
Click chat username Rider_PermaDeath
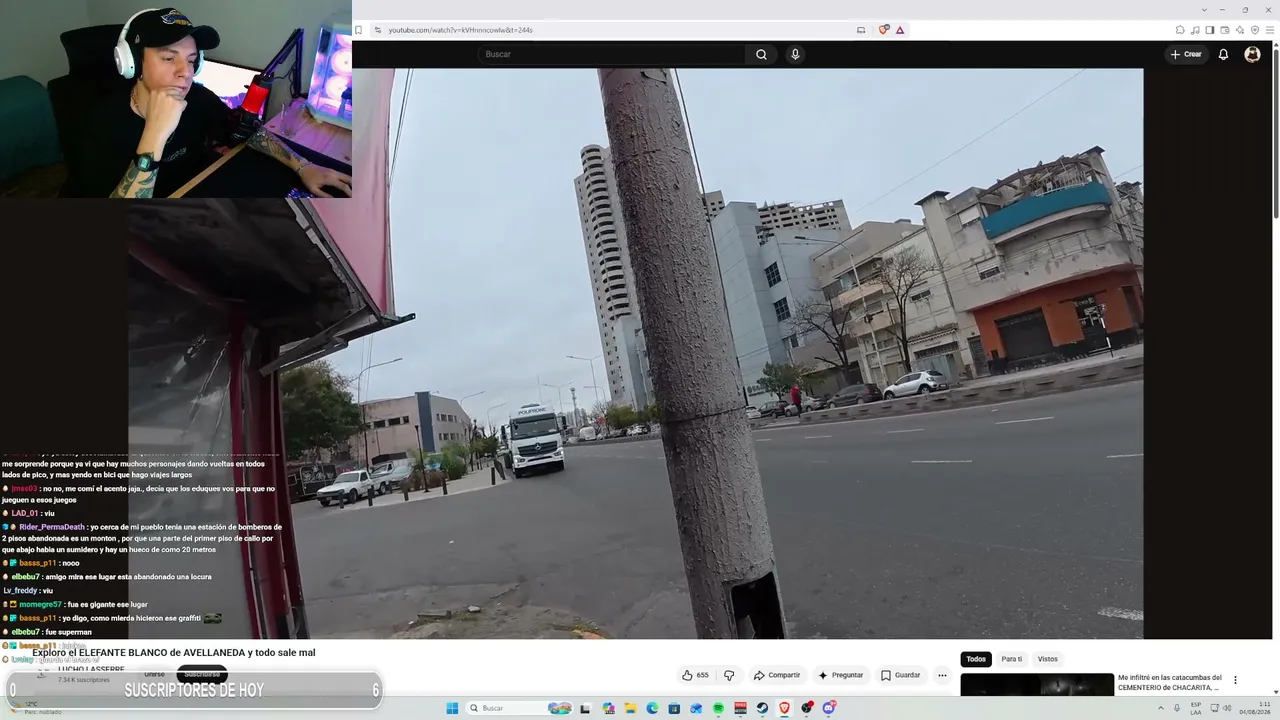(x=52, y=527)
